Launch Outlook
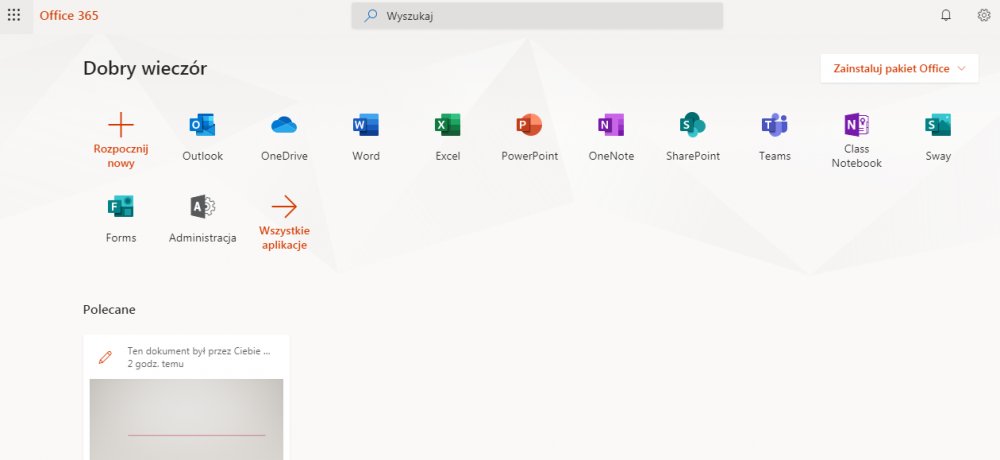This screenshot has height=460, width=1000. coord(202,125)
